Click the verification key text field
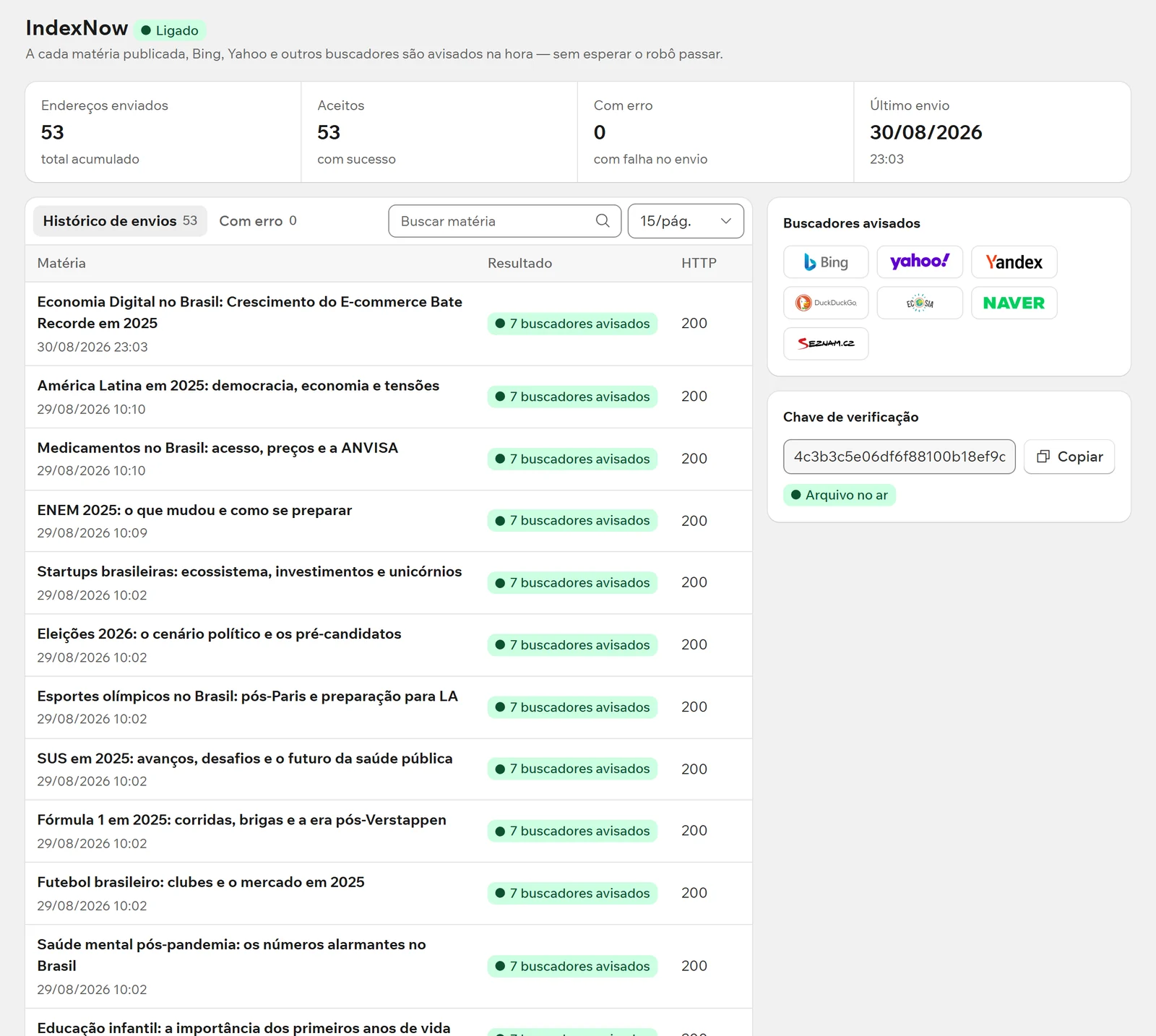1156x1036 pixels. (900, 457)
